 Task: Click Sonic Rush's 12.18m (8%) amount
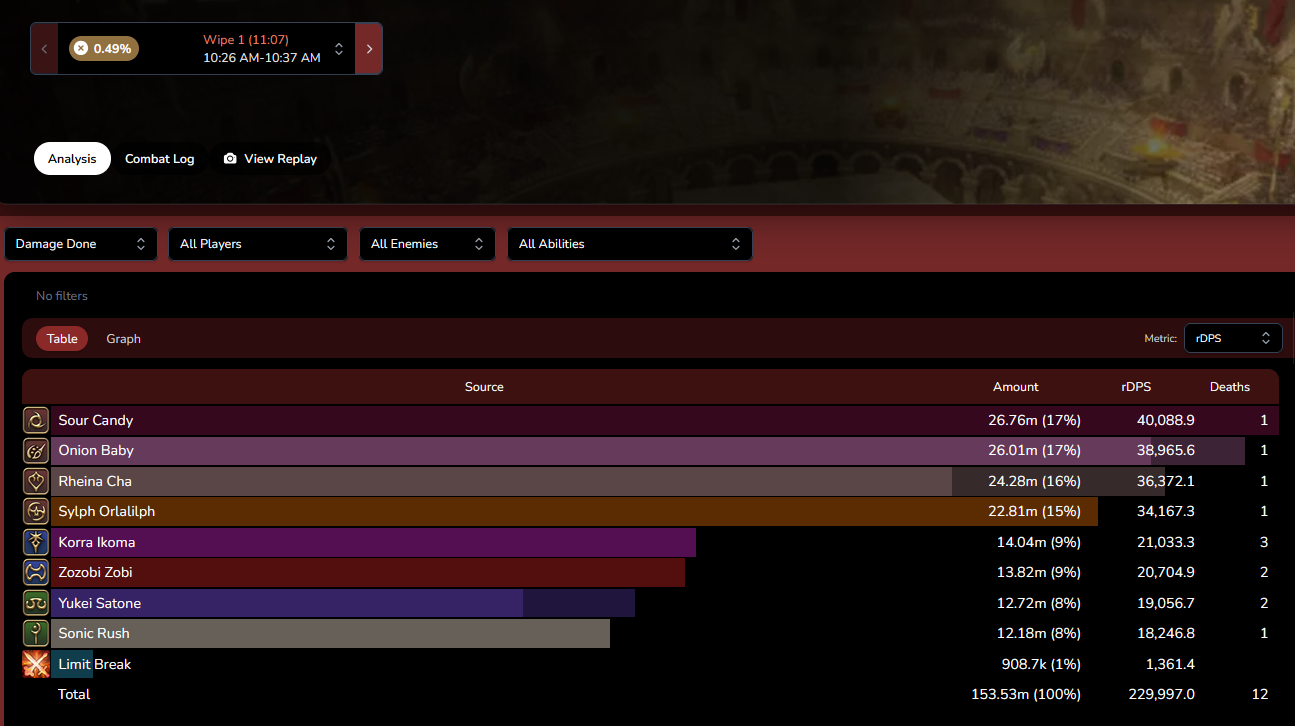pos(1038,634)
